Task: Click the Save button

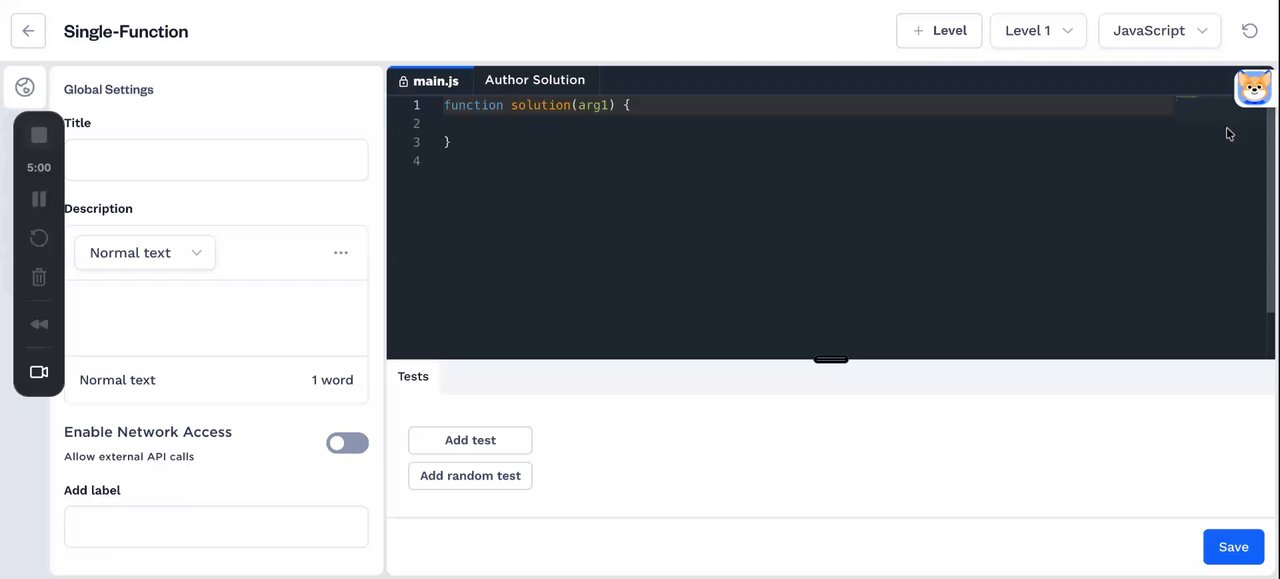Action: pyautogui.click(x=1233, y=547)
